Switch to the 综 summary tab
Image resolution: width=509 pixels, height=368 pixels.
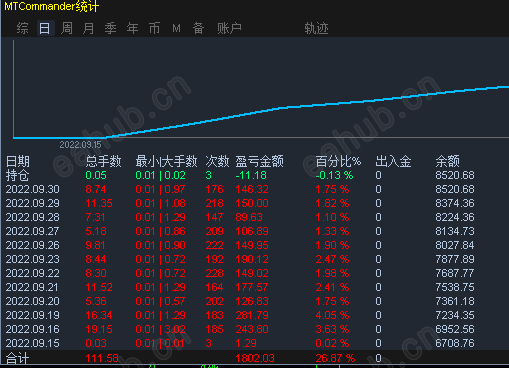22,28
